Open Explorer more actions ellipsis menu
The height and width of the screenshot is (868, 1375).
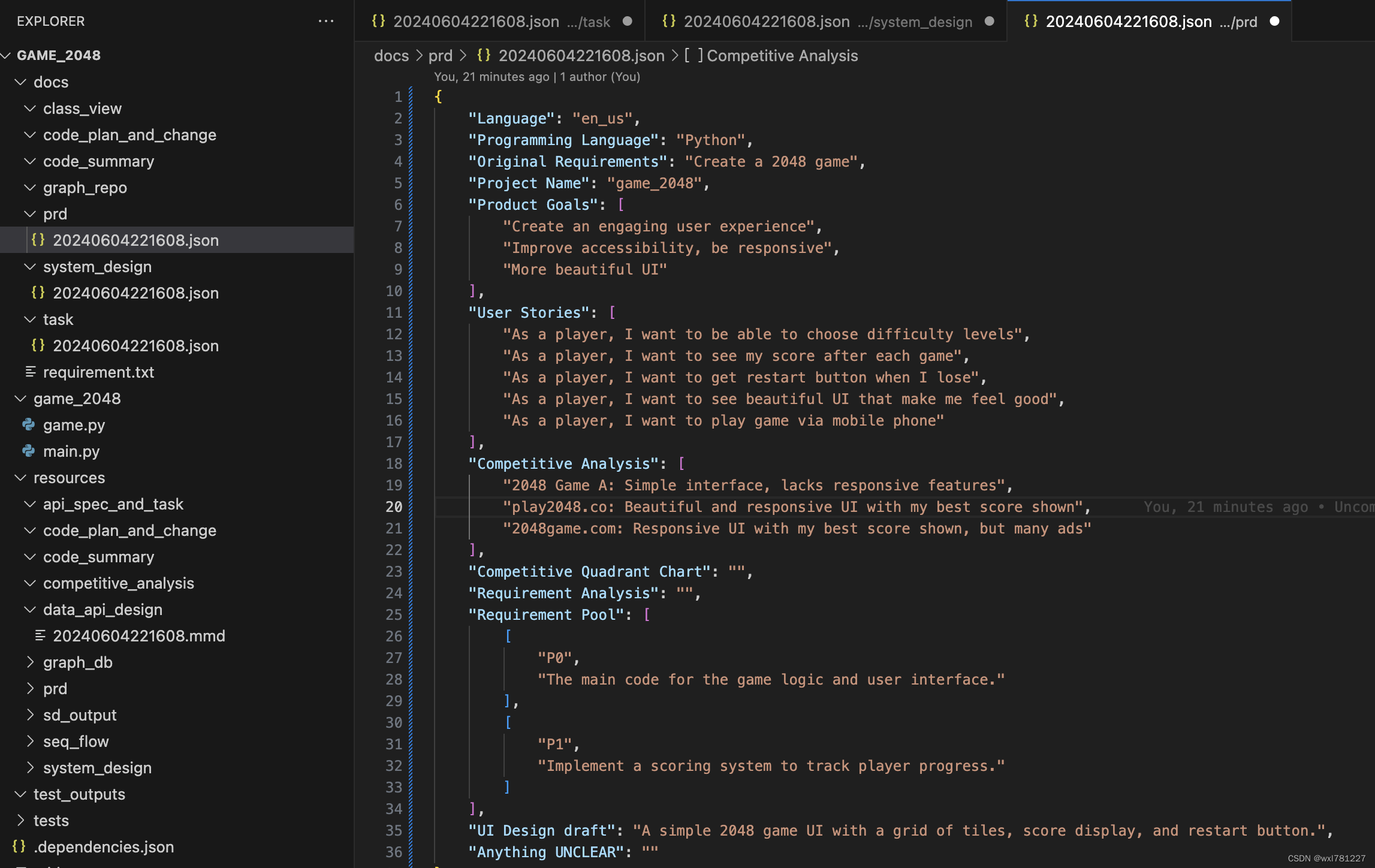(x=325, y=21)
